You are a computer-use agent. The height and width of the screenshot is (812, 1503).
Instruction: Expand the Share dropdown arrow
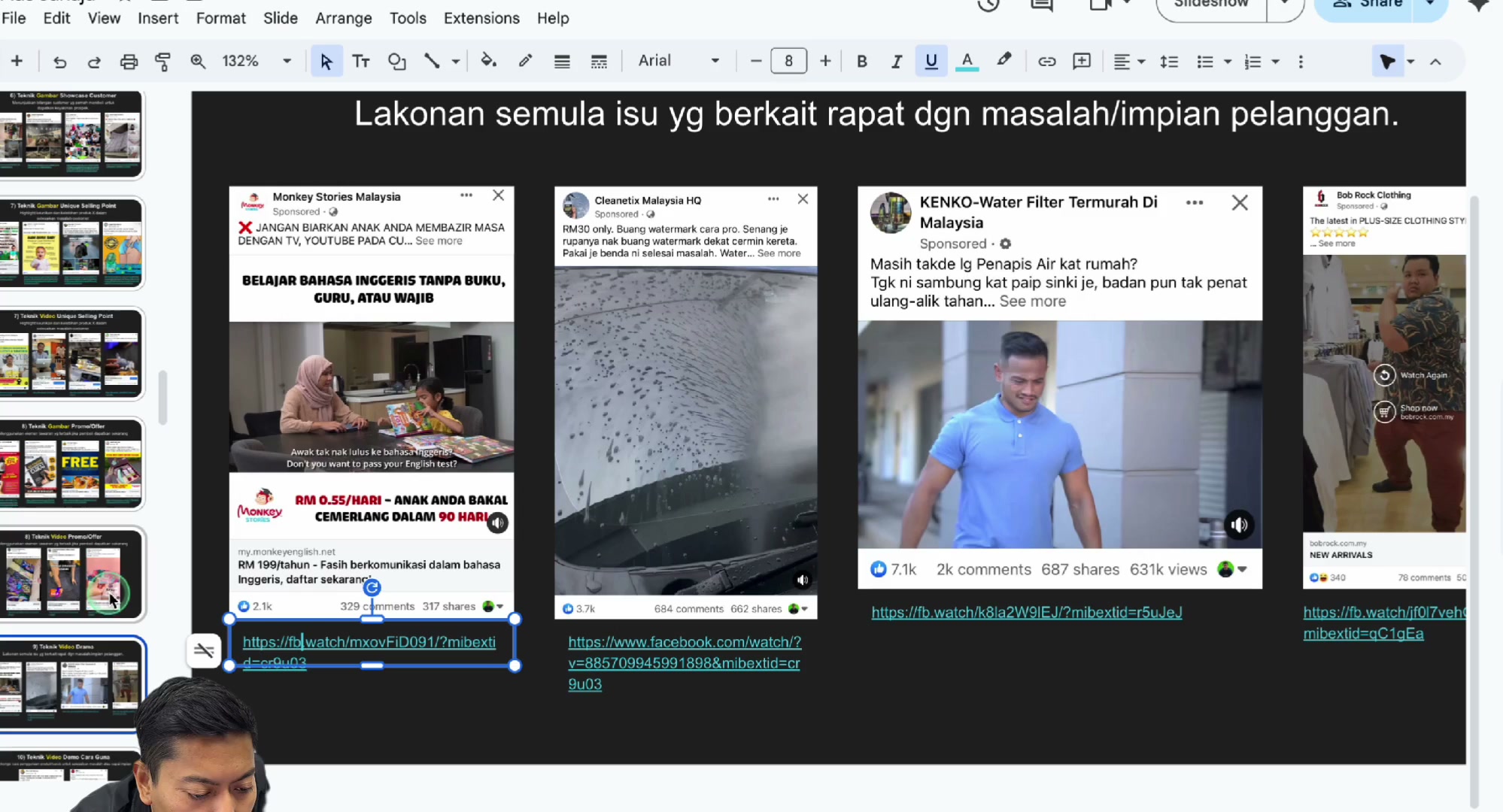click(1430, 5)
